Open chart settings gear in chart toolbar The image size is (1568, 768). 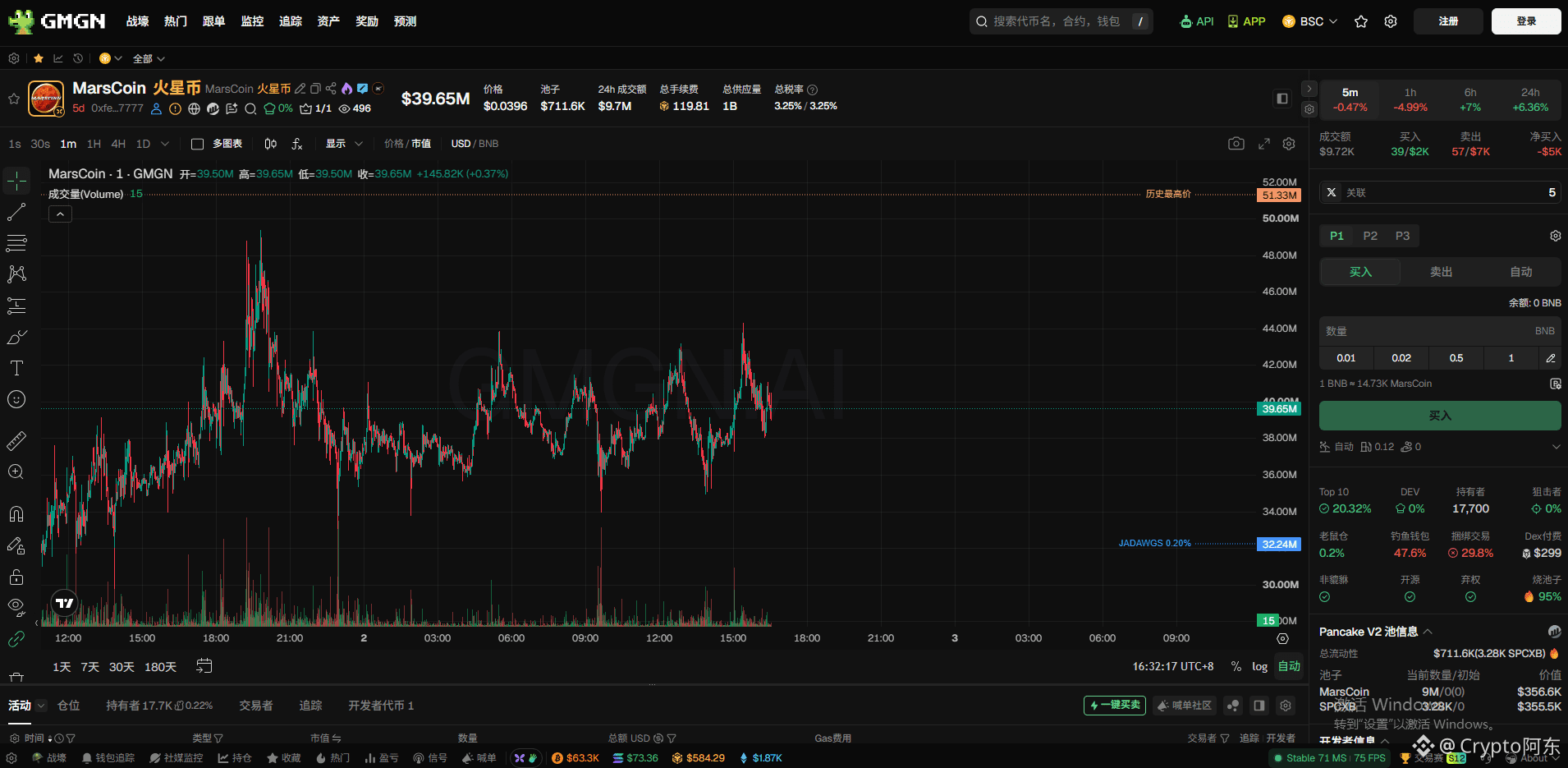pos(1289,144)
